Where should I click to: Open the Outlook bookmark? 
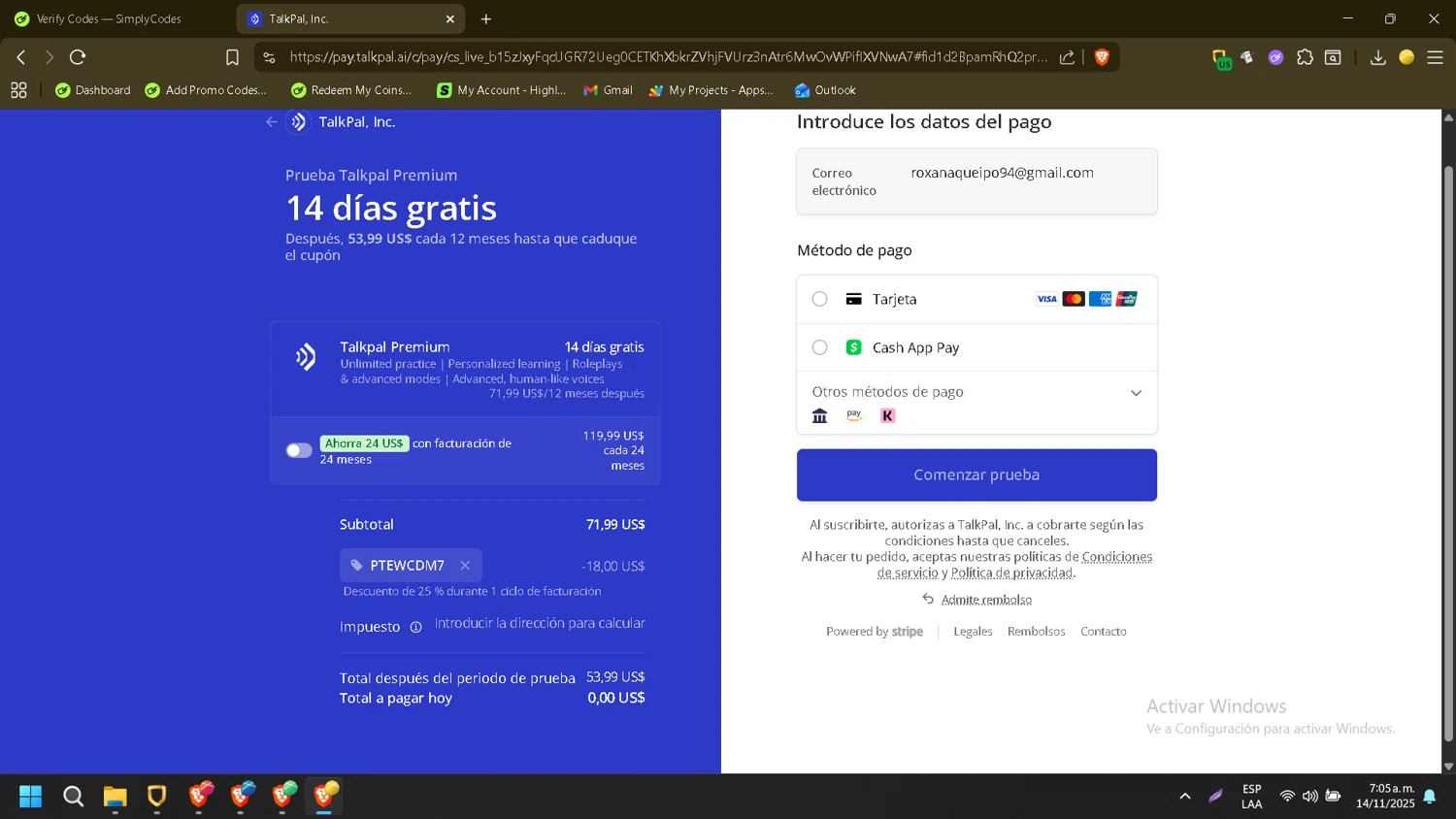pos(825,90)
